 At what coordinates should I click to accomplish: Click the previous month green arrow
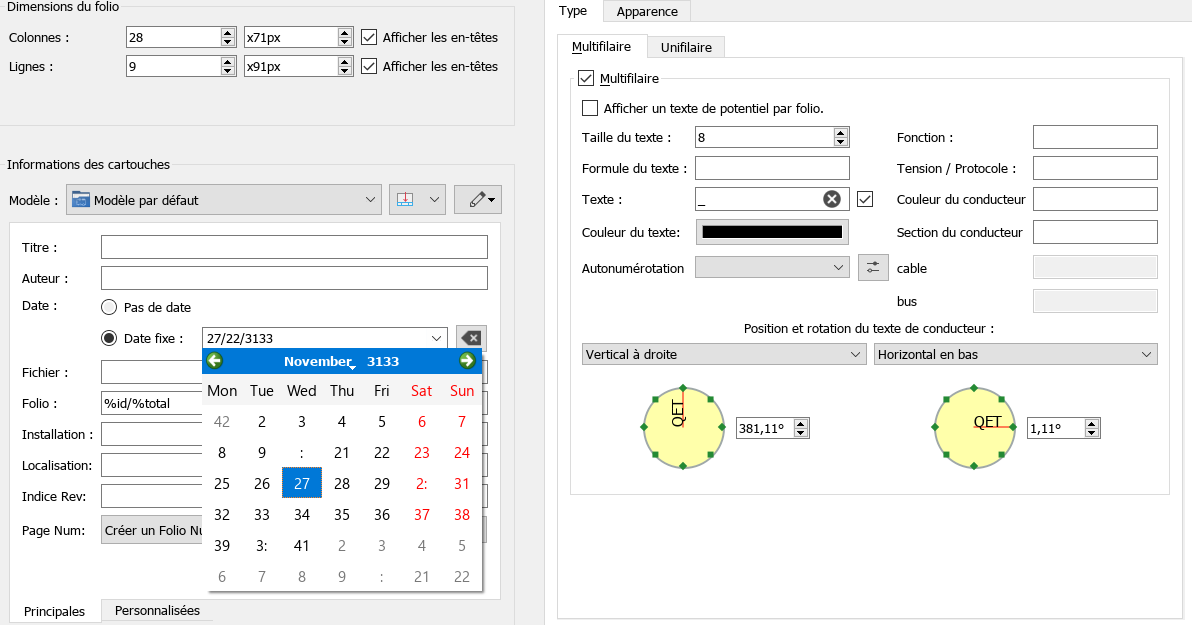(214, 361)
